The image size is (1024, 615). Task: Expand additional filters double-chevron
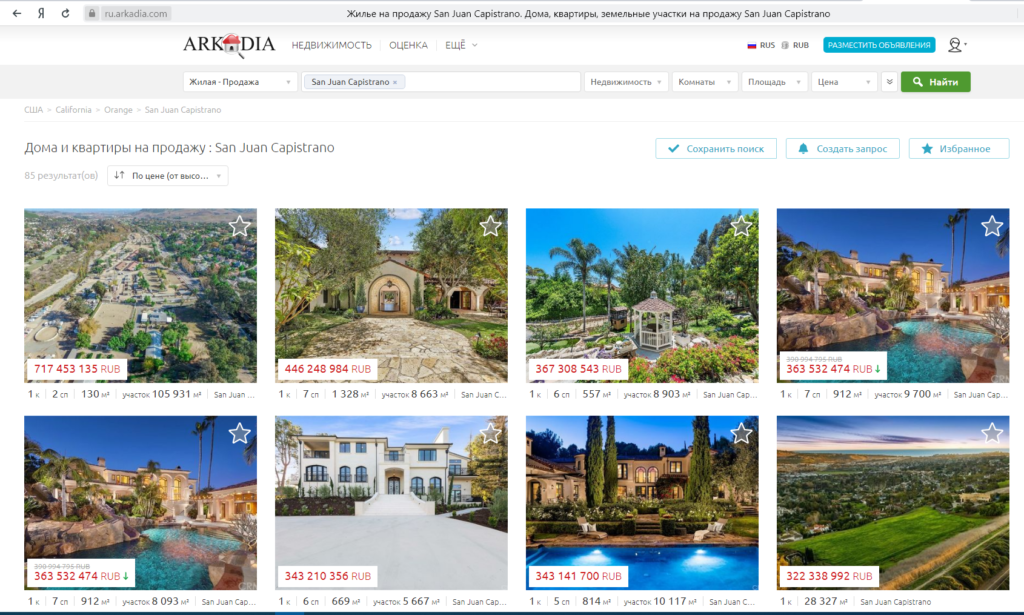point(889,82)
